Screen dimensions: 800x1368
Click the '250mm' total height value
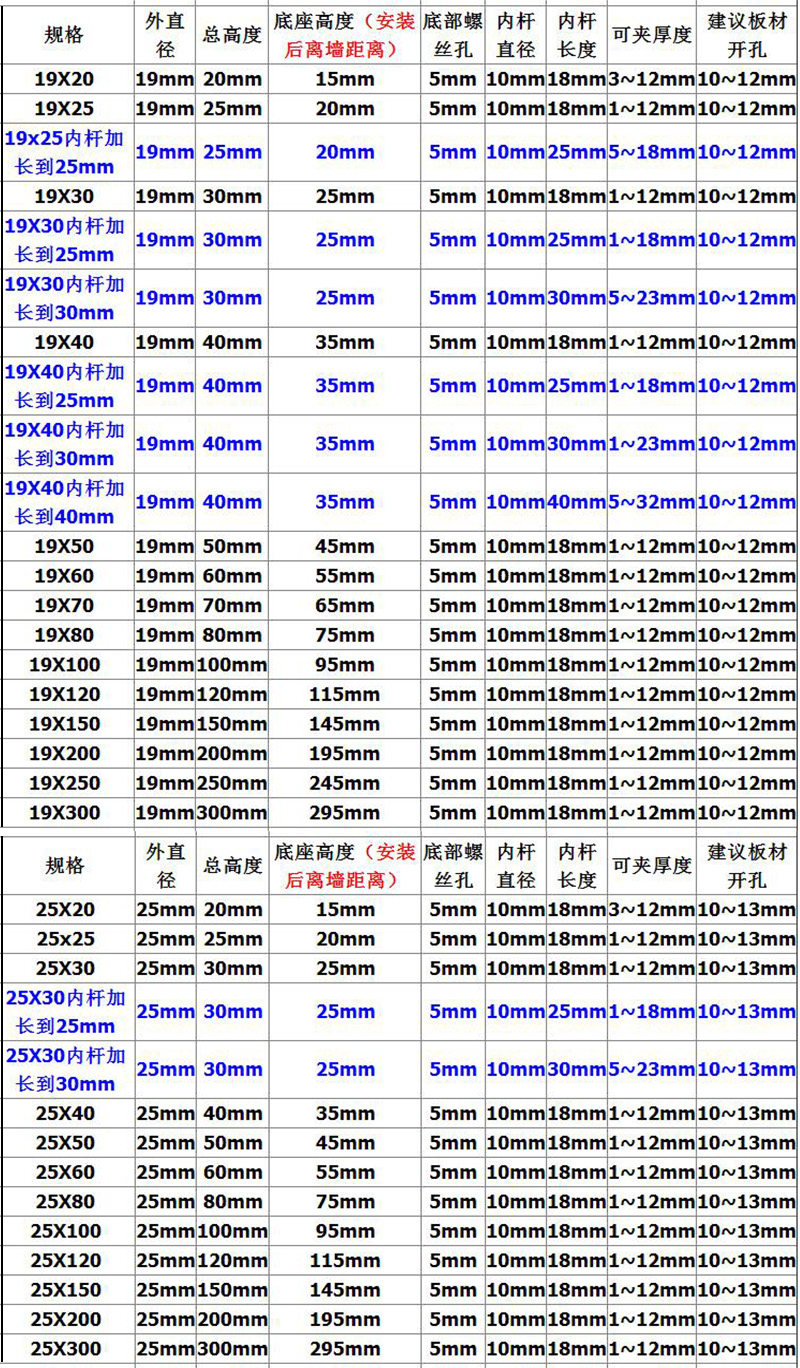pyautogui.click(x=232, y=783)
